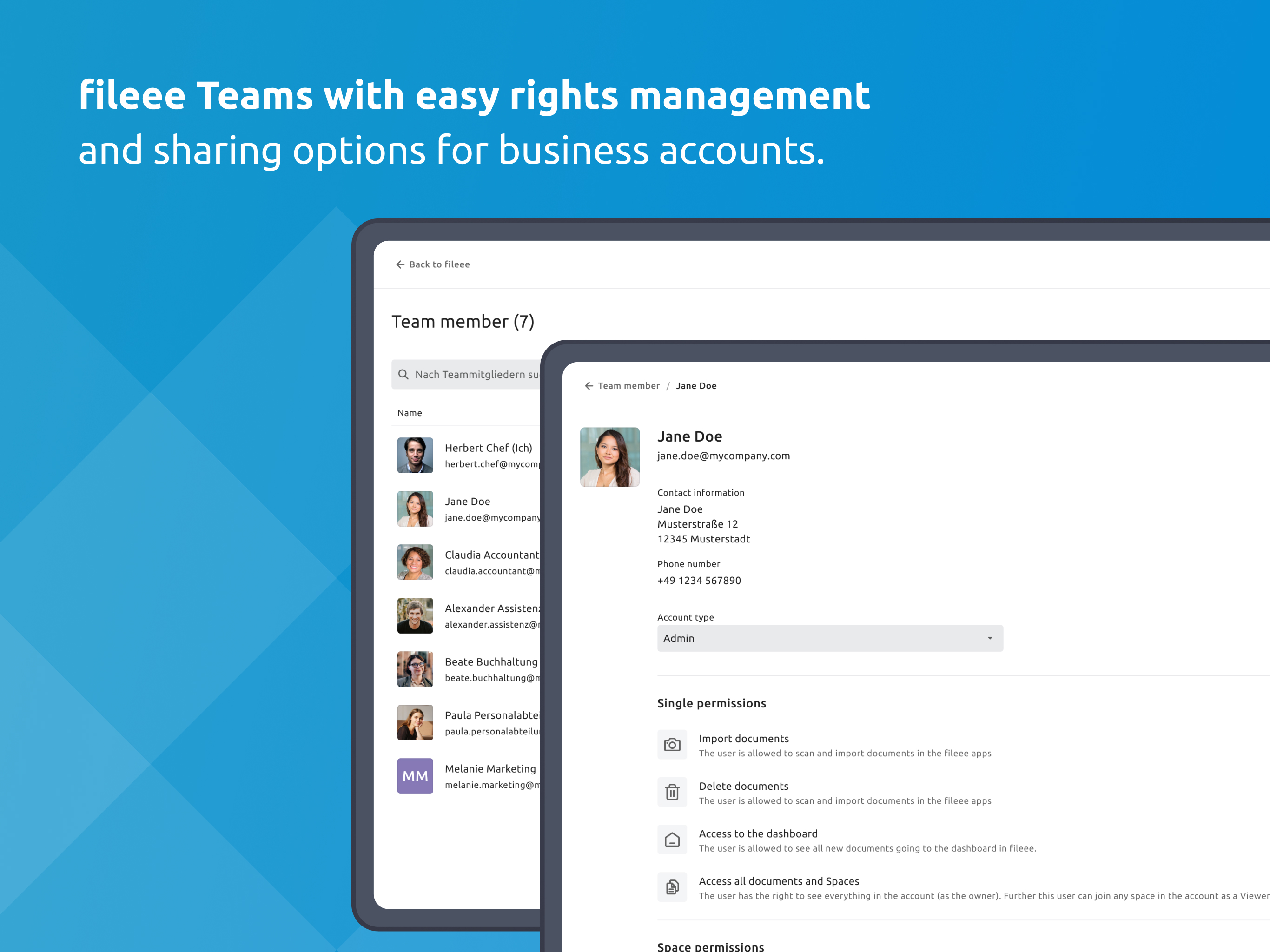
Task: Click the phone number +49 1234 567890
Action: pyautogui.click(x=699, y=581)
